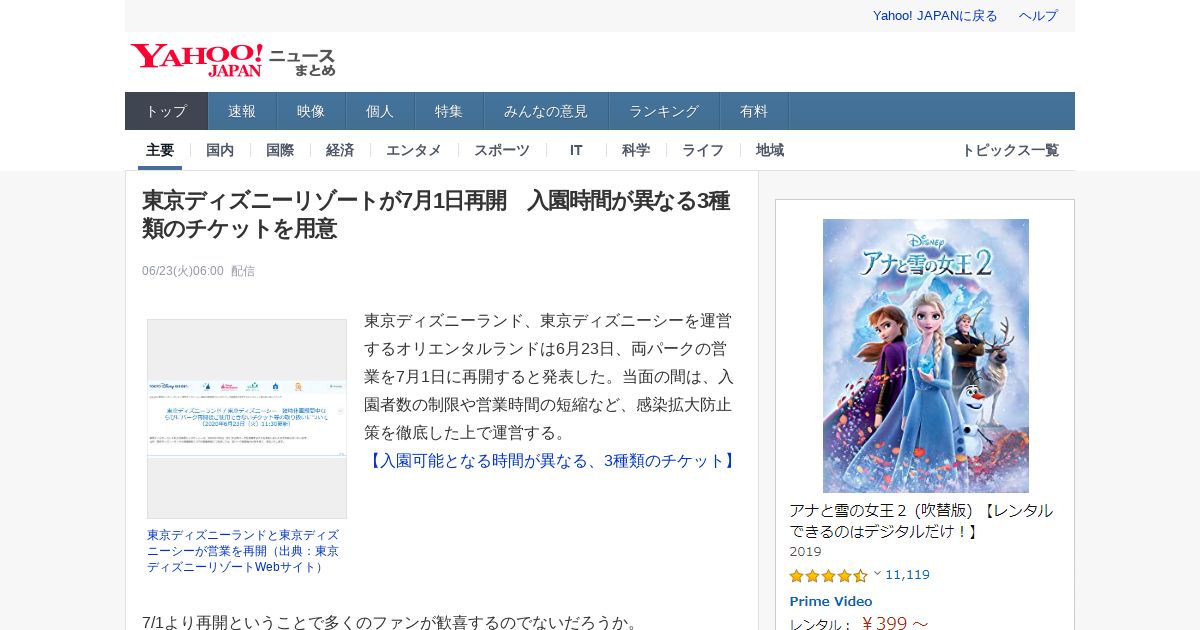Select the 経済 category

pos(340,150)
